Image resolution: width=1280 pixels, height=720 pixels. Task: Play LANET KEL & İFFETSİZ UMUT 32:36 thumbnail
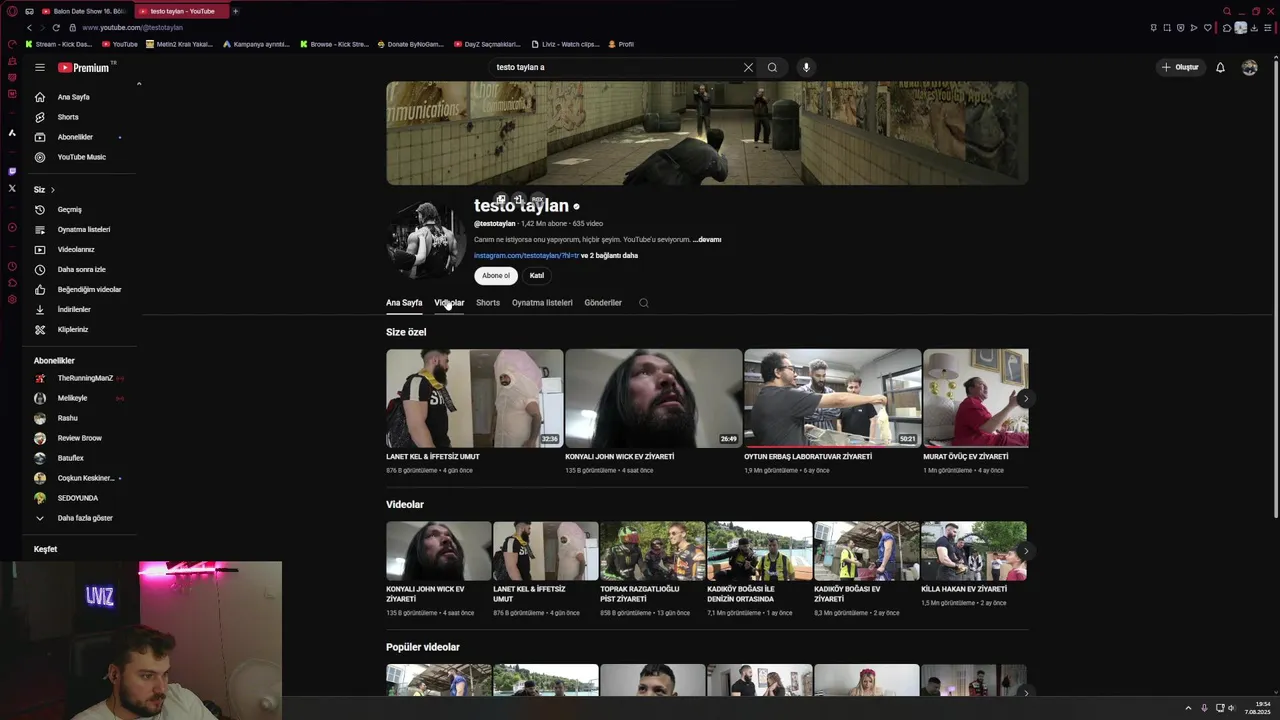(475, 398)
